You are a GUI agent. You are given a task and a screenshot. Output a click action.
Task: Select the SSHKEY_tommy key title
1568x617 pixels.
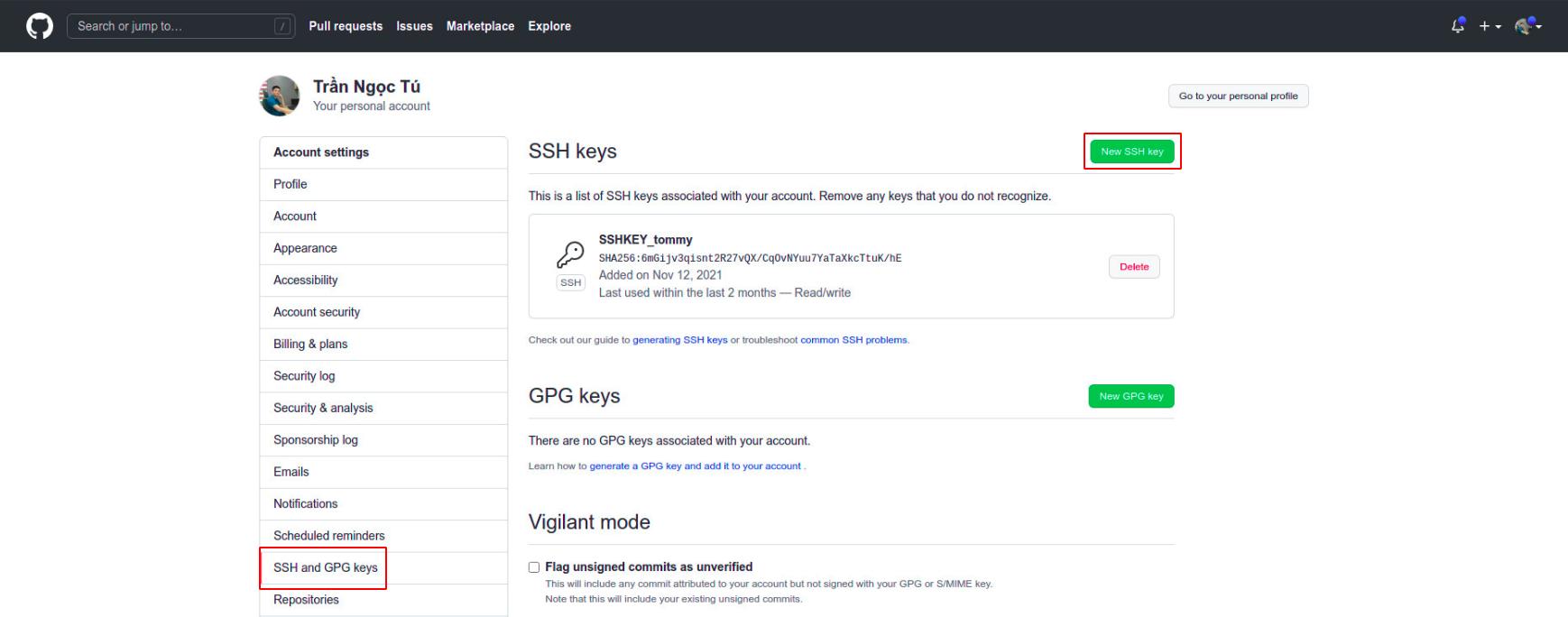tap(645, 240)
